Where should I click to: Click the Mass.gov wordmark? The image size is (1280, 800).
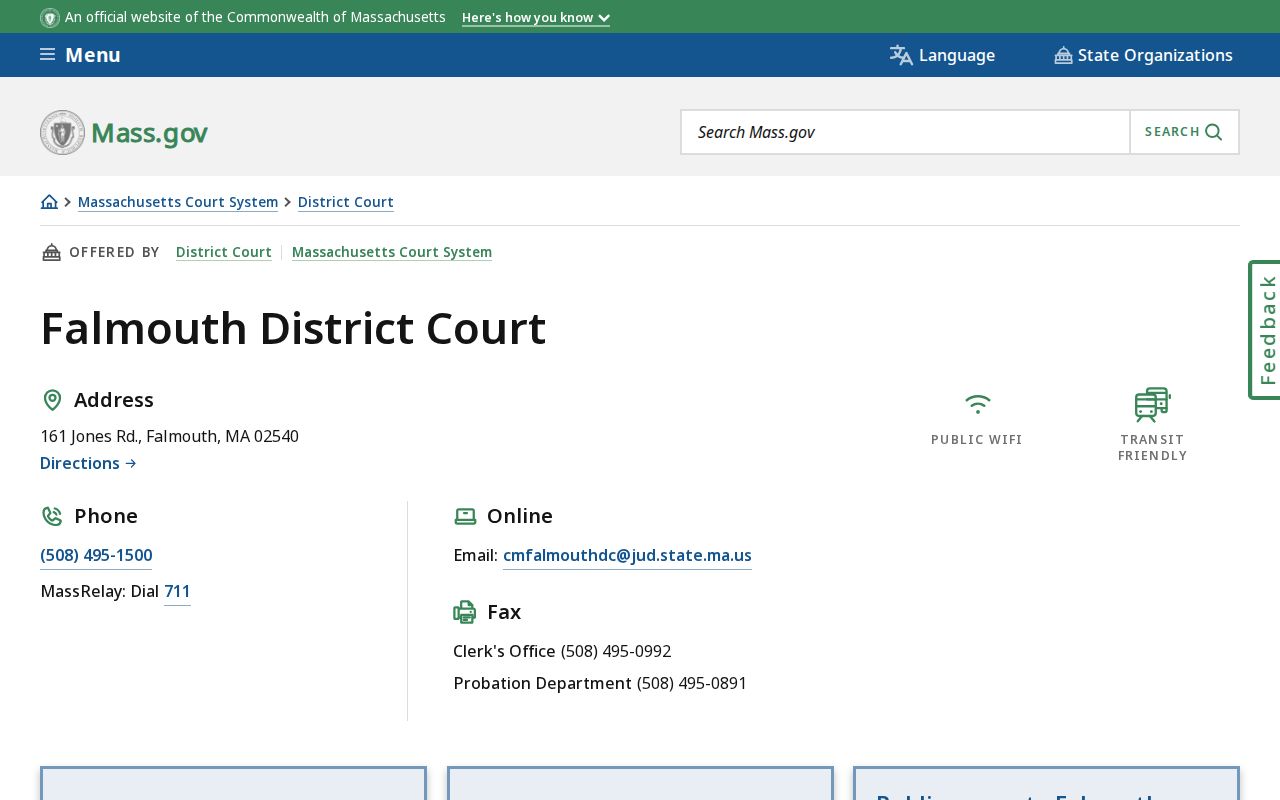pyautogui.click(x=149, y=133)
